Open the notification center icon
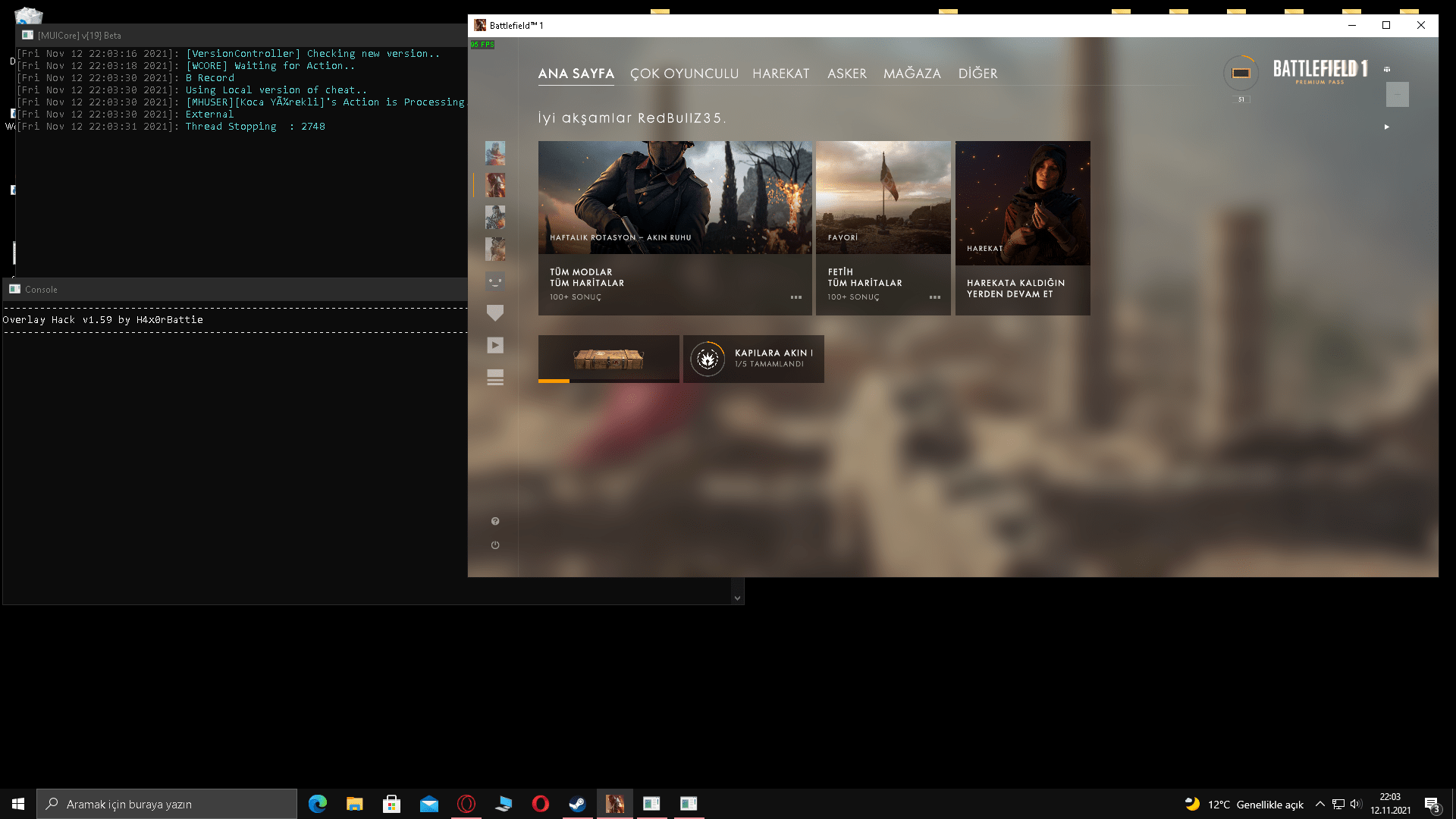 (x=1432, y=804)
